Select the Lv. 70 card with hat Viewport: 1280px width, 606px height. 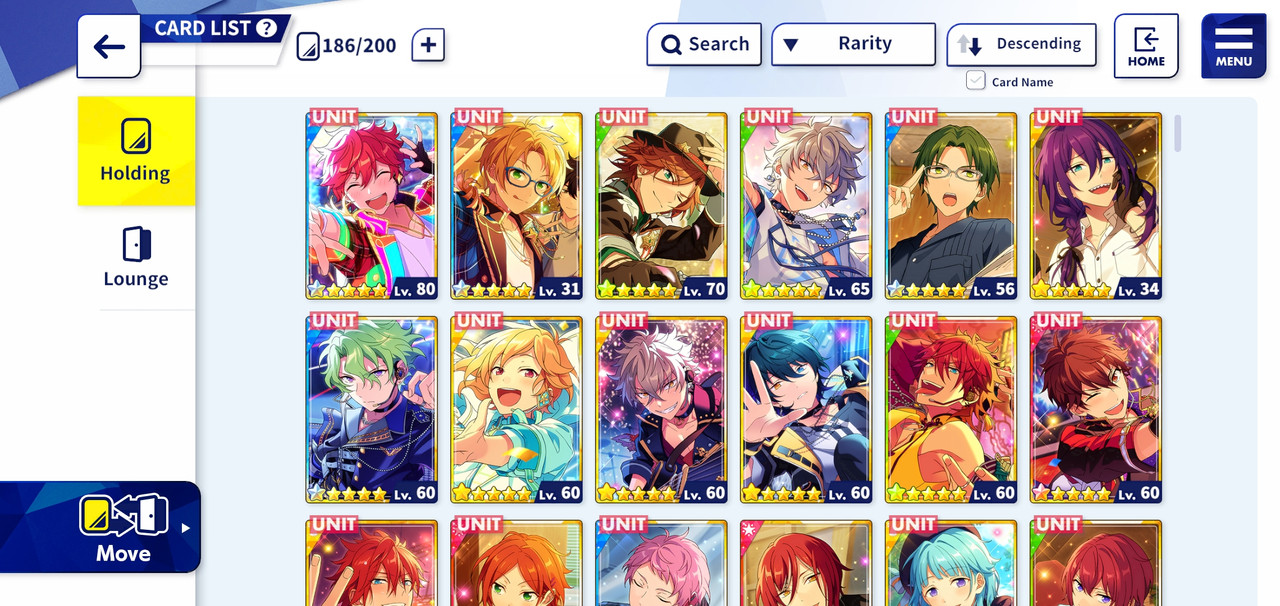(x=661, y=206)
